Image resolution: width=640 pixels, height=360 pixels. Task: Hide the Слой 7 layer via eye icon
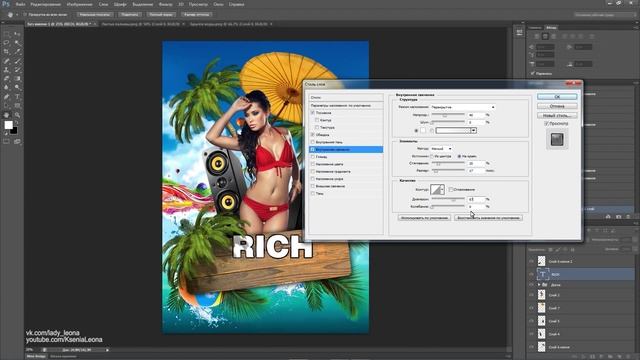pos(531,308)
